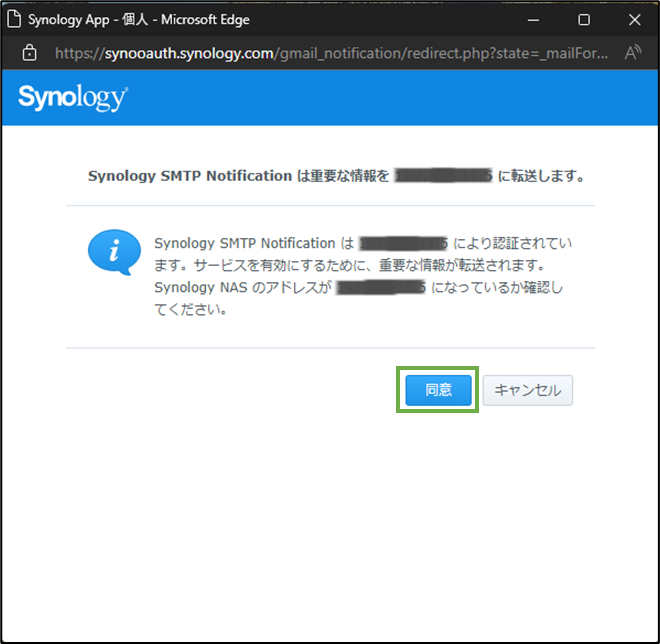Click the 同意 (Agree) button

click(438, 390)
